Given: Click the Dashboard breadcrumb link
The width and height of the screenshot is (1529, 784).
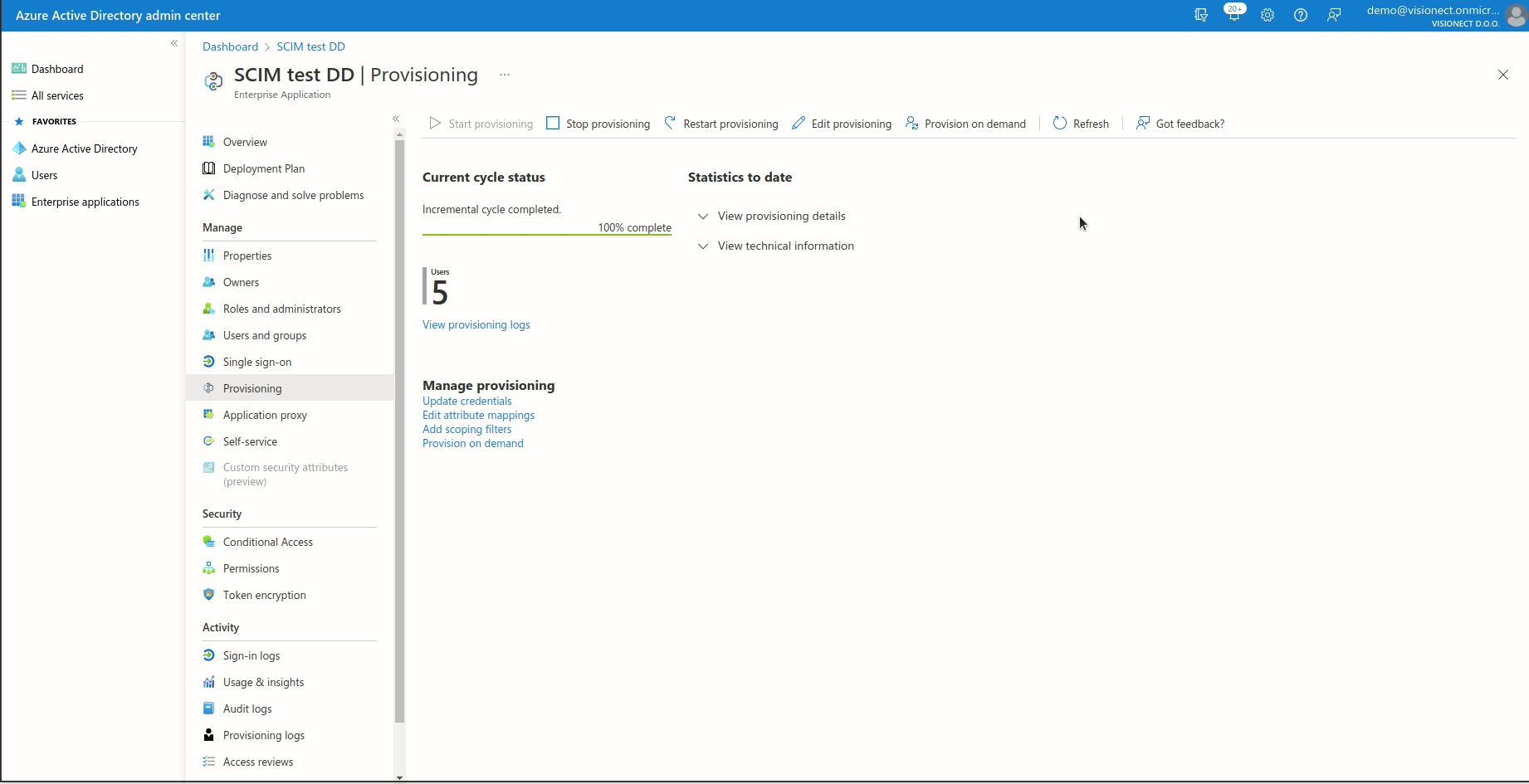Looking at the screenshot, I should pos(230,46).
